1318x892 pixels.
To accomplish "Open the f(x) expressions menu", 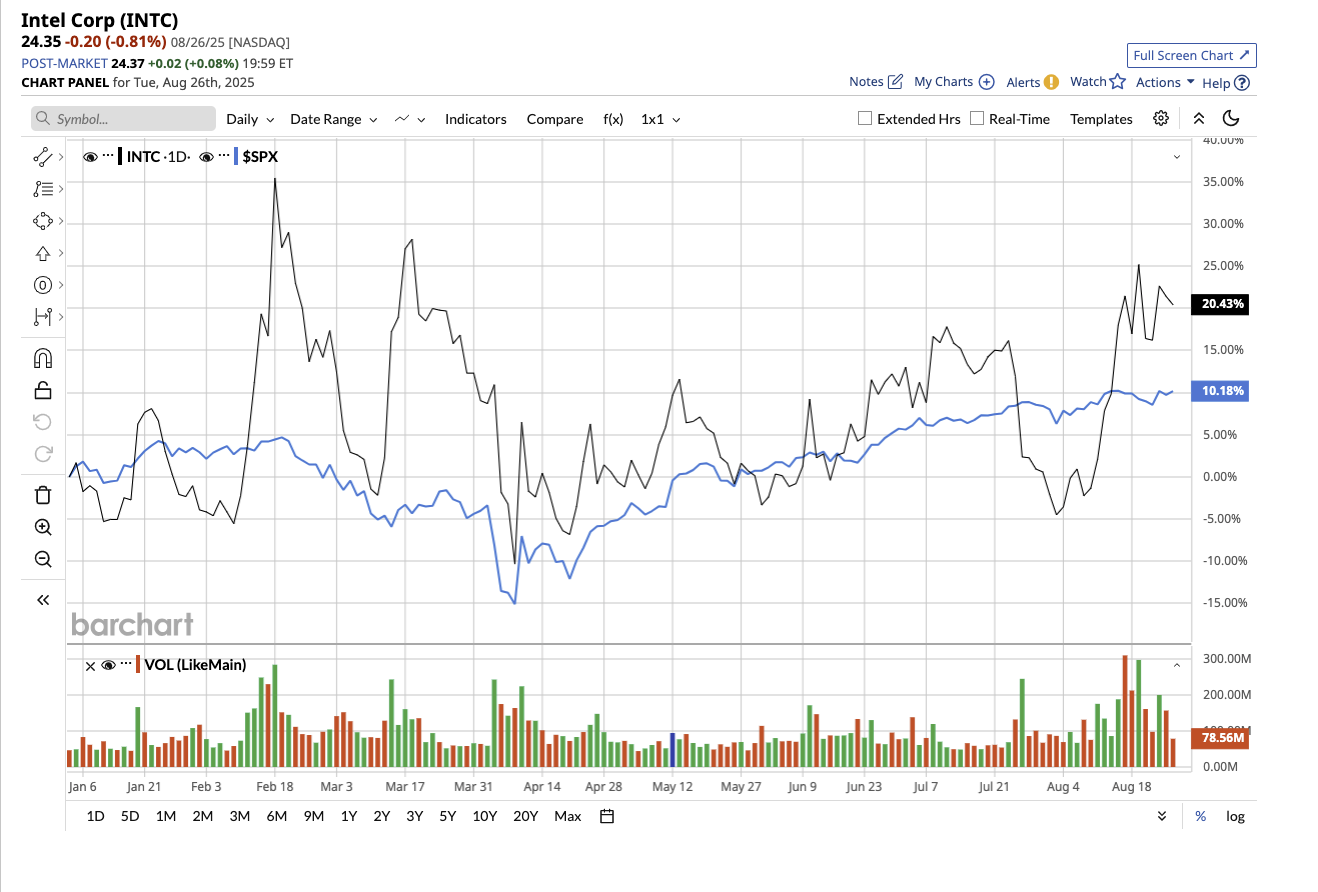I will point(613,119).
